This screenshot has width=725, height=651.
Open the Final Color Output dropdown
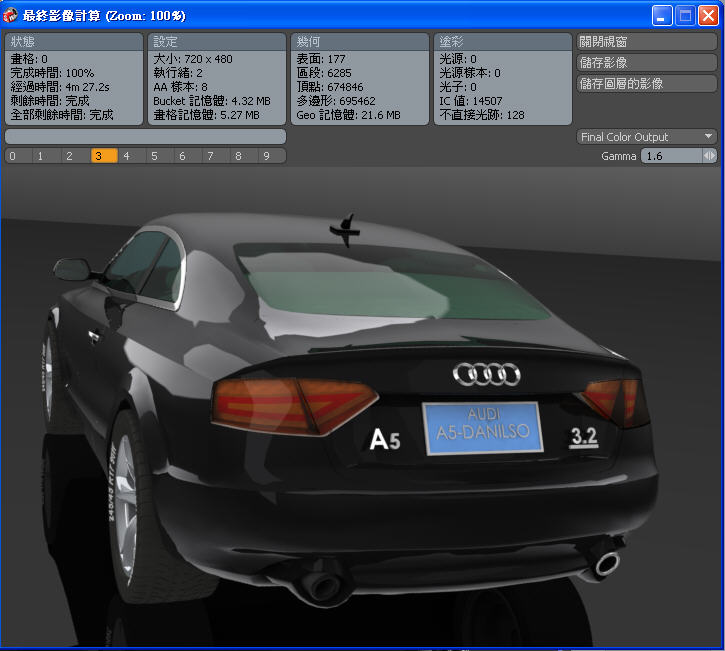[x=646, y=137]
